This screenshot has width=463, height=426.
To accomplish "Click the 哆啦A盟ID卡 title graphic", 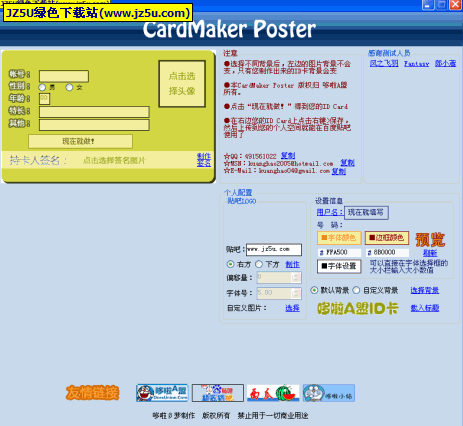I will tap(358, 308).
